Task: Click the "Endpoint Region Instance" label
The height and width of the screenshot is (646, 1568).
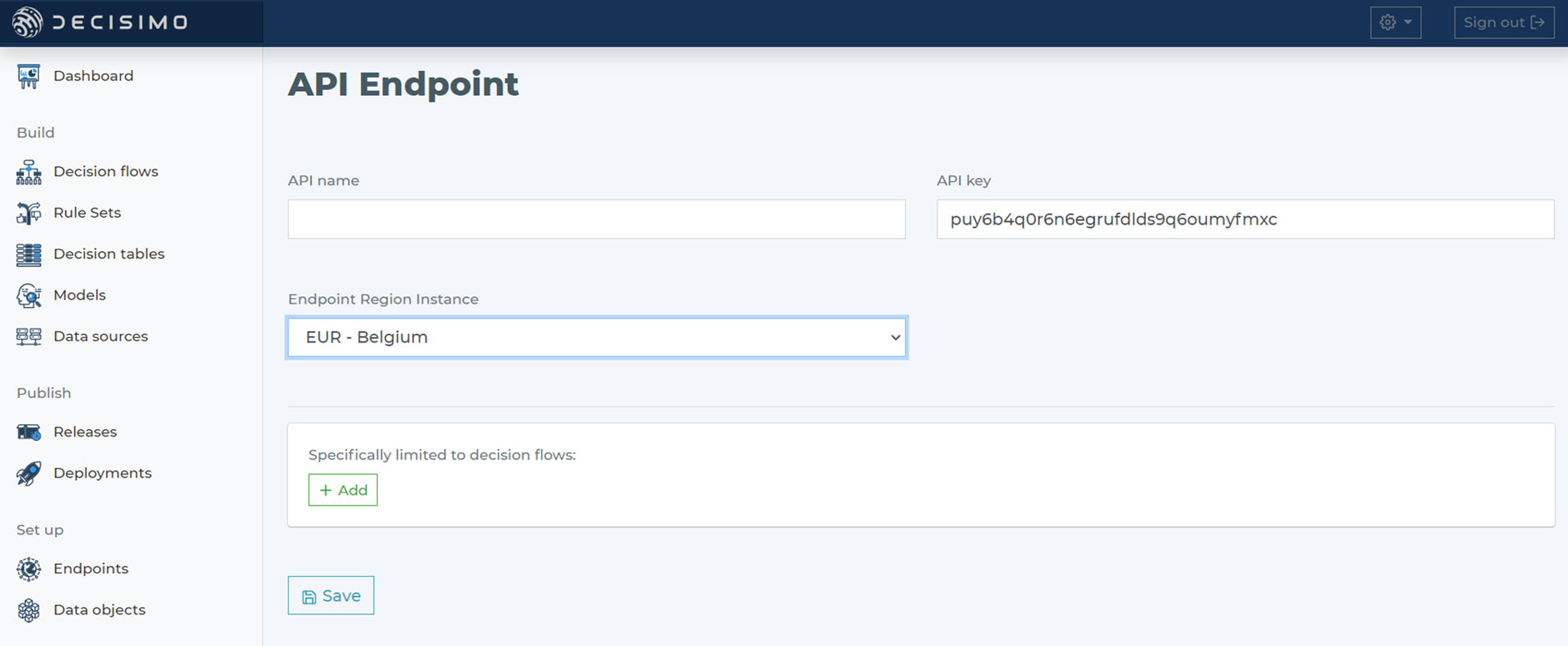Action: (x=383, y=299)
